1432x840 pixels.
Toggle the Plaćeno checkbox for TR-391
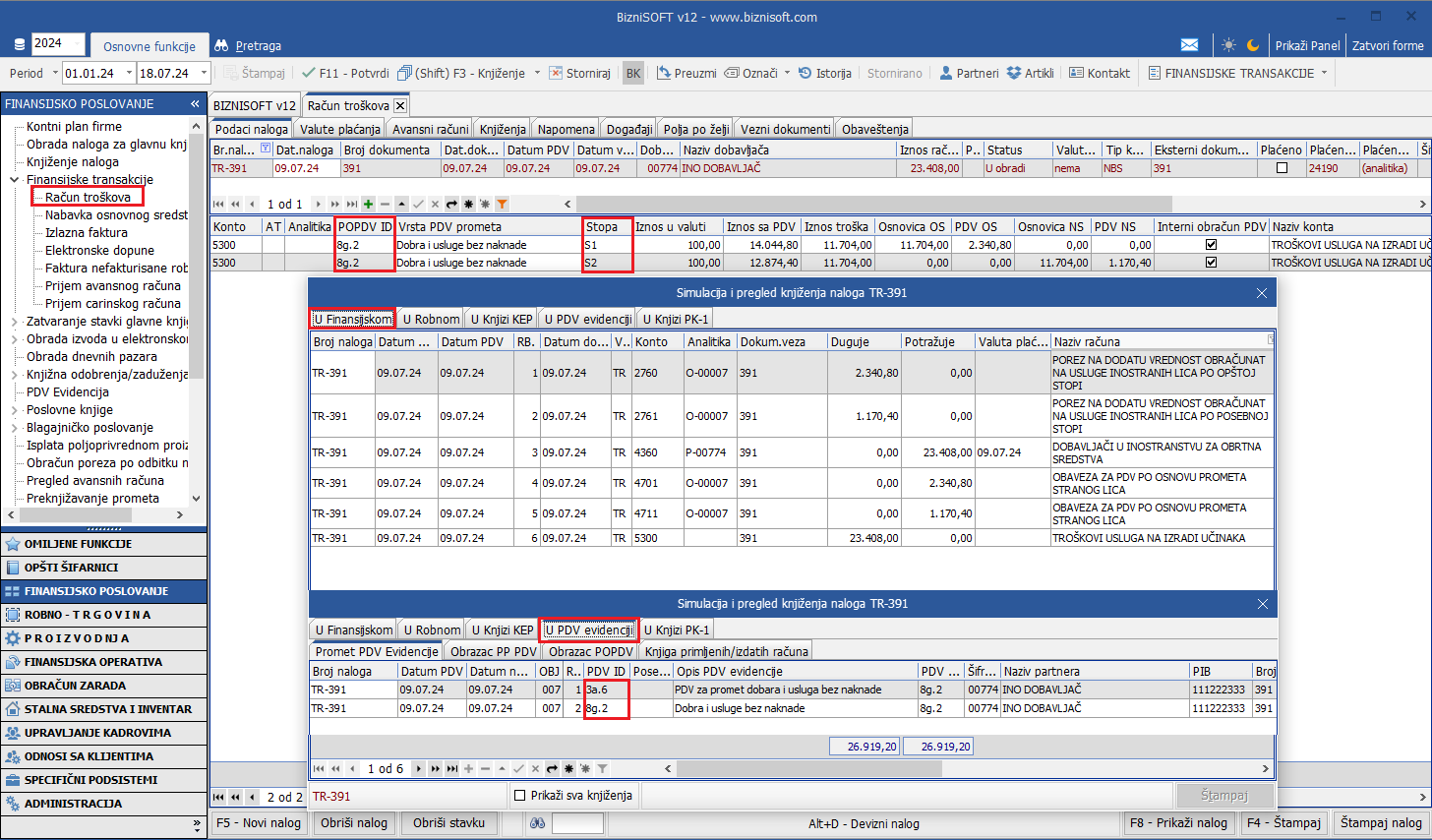click(x=1282, y=168)
